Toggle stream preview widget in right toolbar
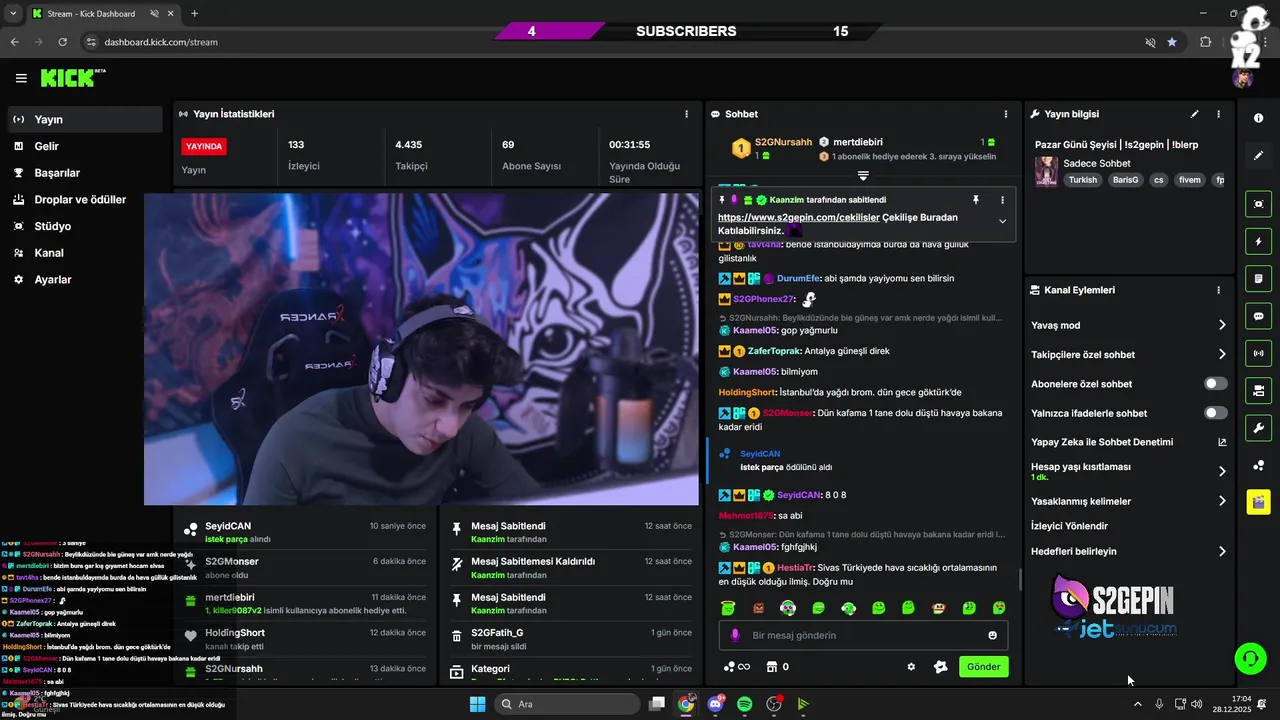 pos(1258,204)
